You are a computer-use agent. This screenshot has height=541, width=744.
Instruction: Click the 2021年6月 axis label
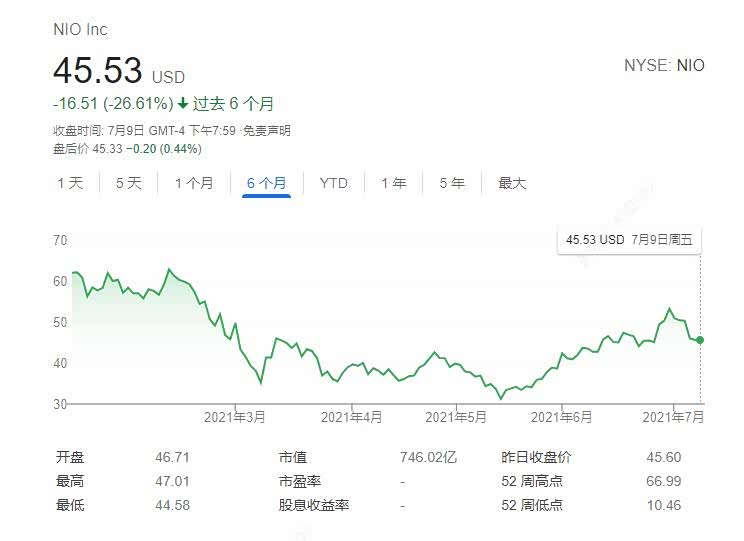tap(561, 417)
